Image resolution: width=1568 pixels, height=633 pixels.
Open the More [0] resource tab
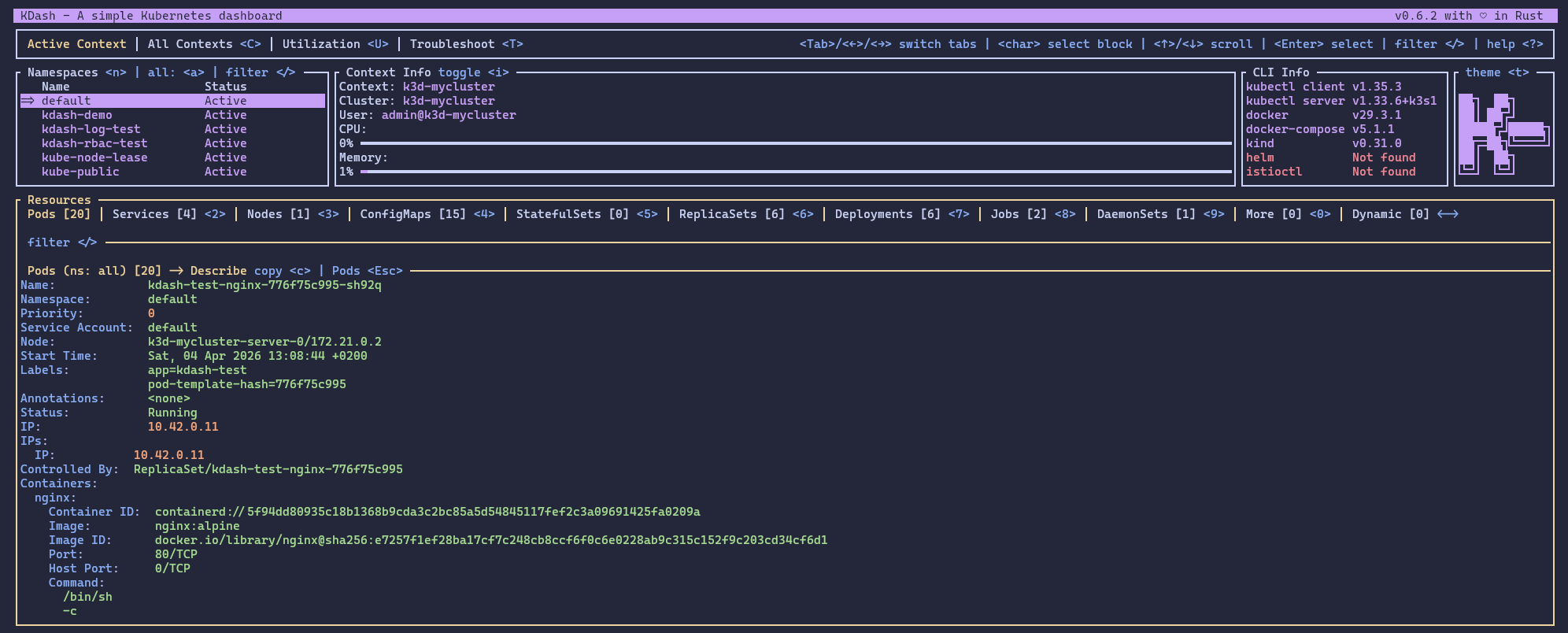coord(1287,214)
